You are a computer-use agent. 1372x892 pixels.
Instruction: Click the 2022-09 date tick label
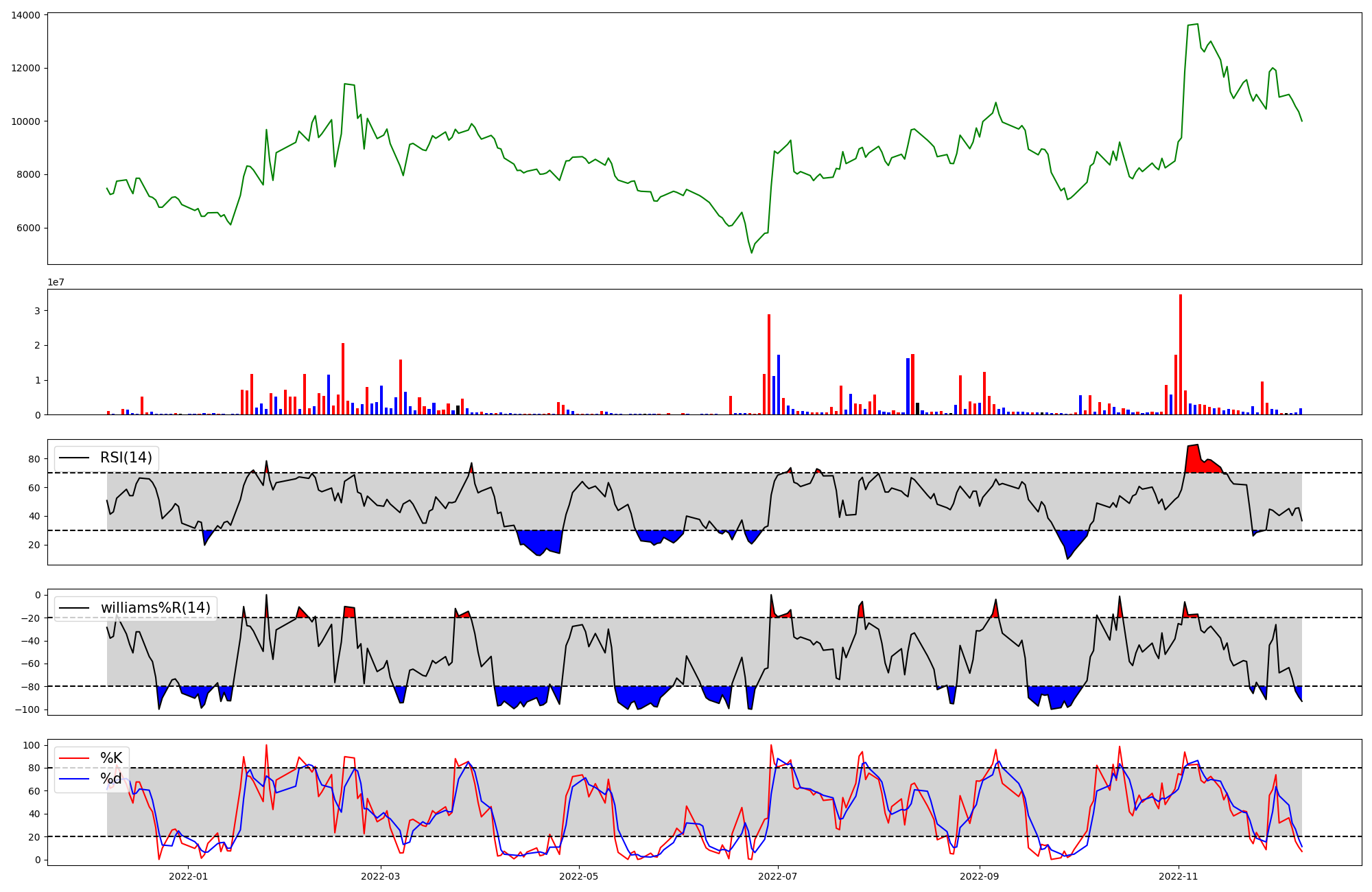point(979,876)
